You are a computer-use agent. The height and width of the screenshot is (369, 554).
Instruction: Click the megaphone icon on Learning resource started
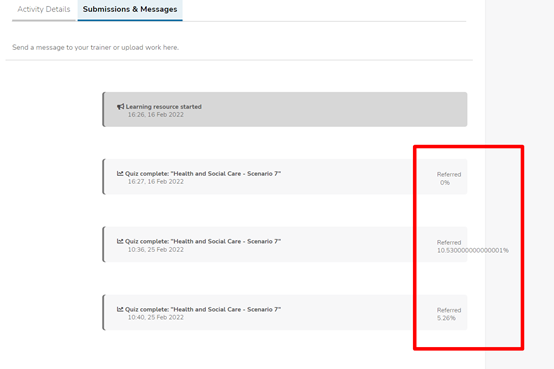[120, 106]
